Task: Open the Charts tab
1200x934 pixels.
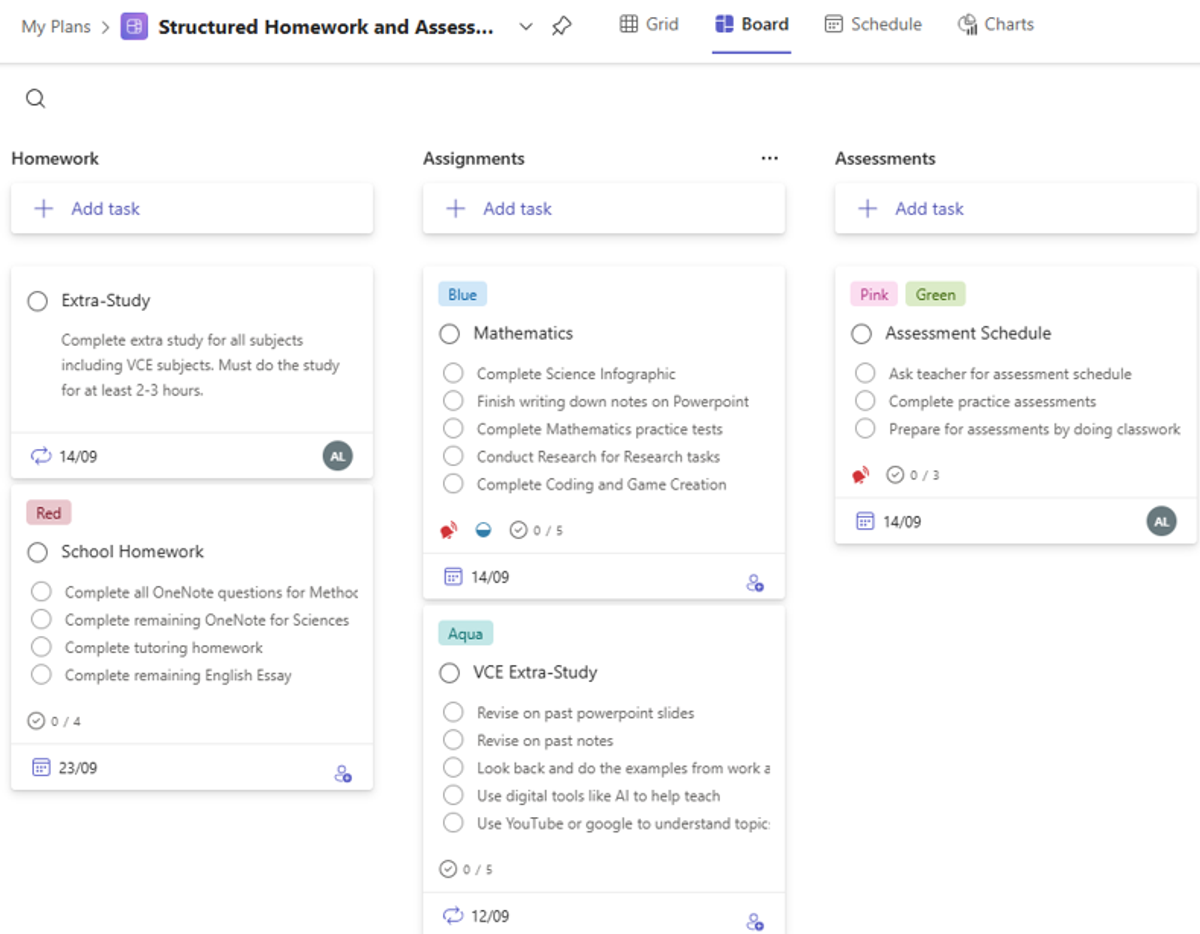Action: pyautogui.click(x=995, y=24)
